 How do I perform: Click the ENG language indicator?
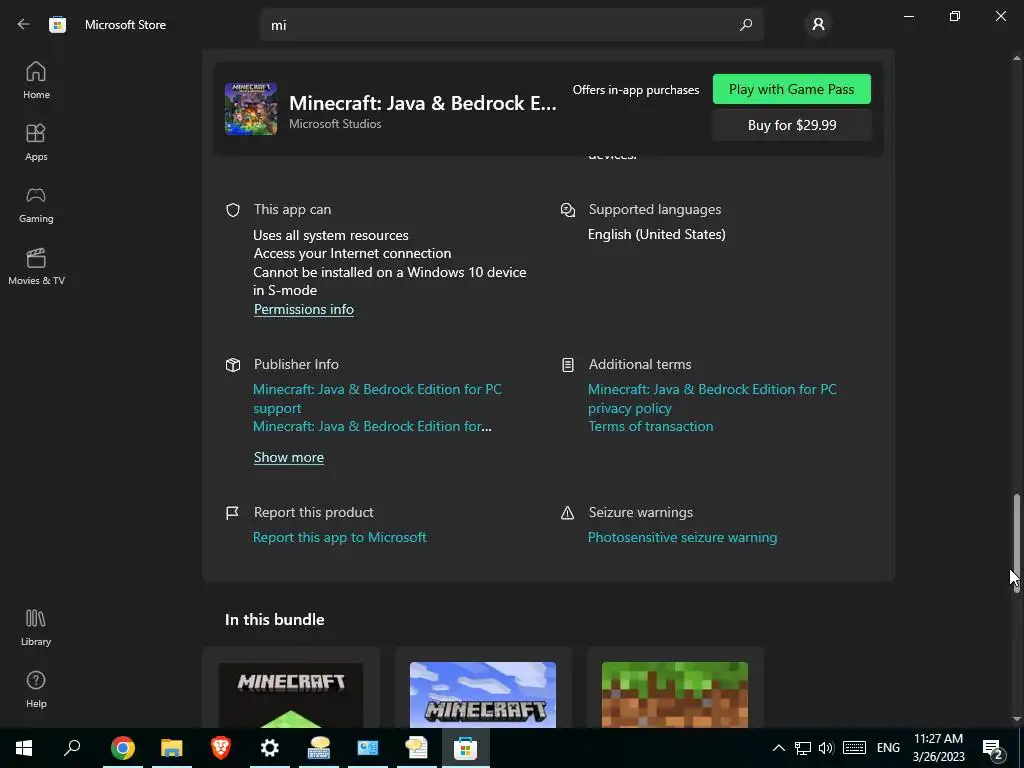(888, 748)
